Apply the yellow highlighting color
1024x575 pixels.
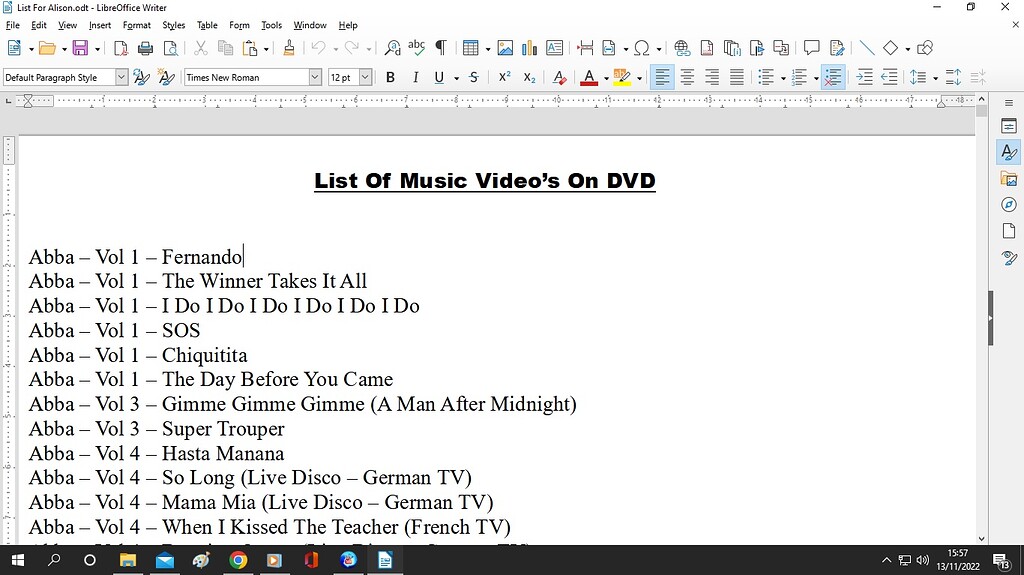(x=622, y=77)
